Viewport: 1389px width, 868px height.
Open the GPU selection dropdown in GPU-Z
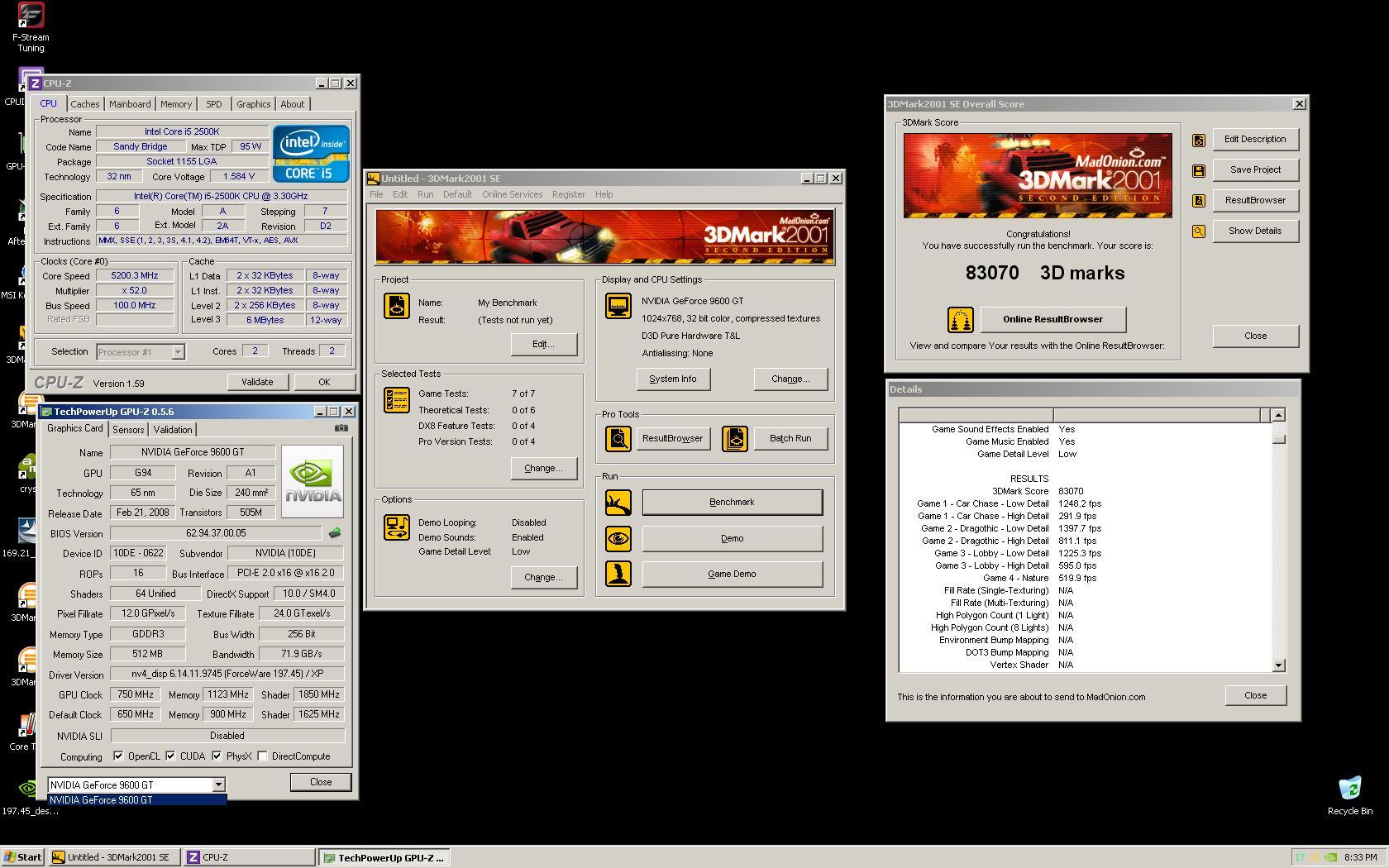click(218, 785)
